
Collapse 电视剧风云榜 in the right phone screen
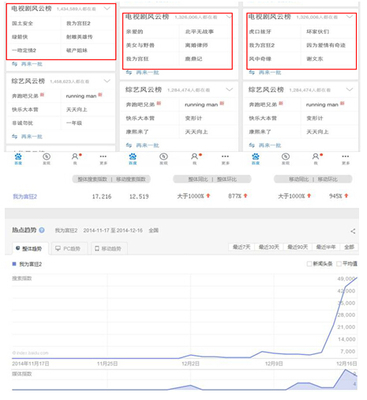[349, 17]
